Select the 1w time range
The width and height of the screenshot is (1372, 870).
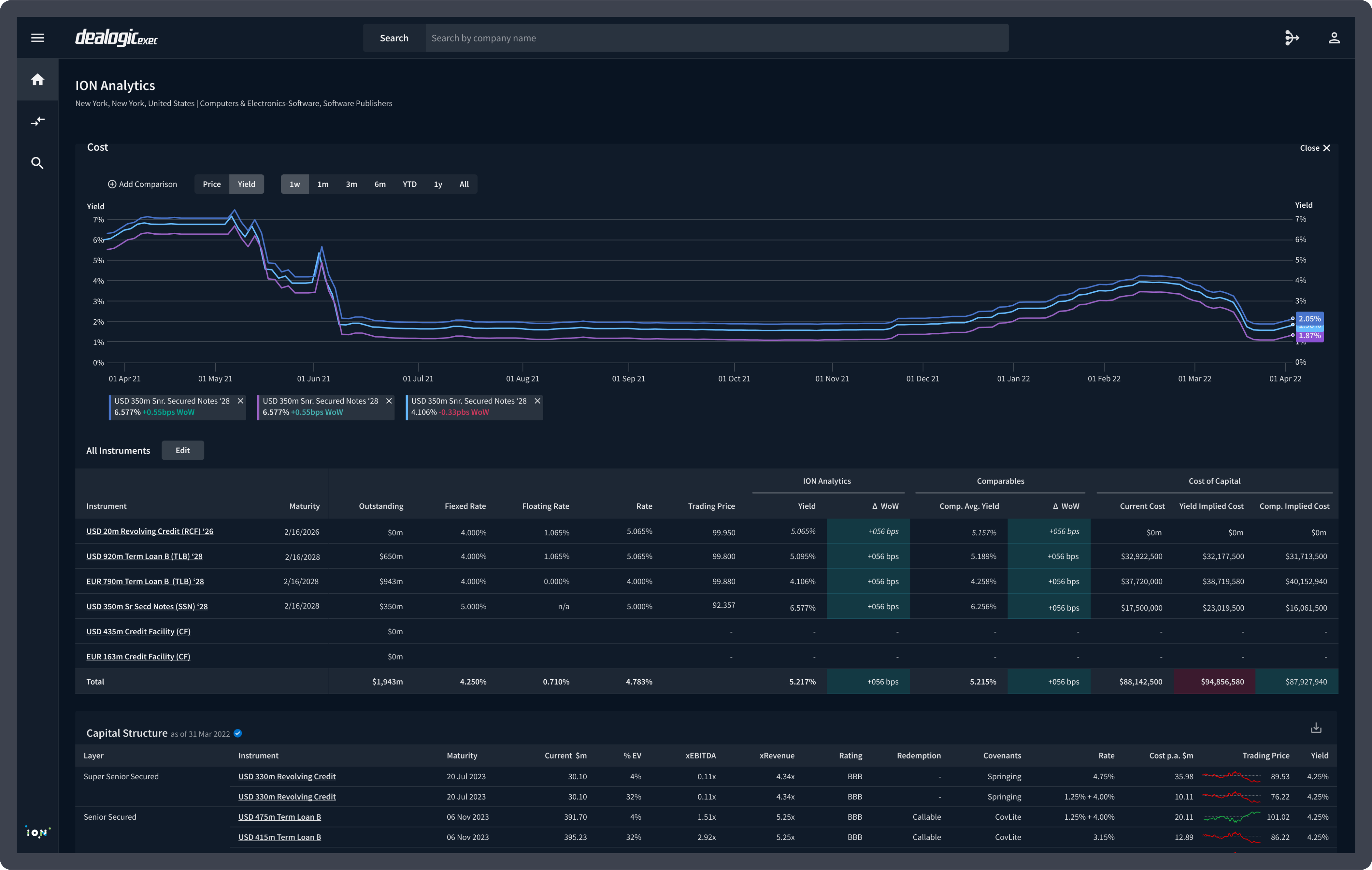(294, 185)
